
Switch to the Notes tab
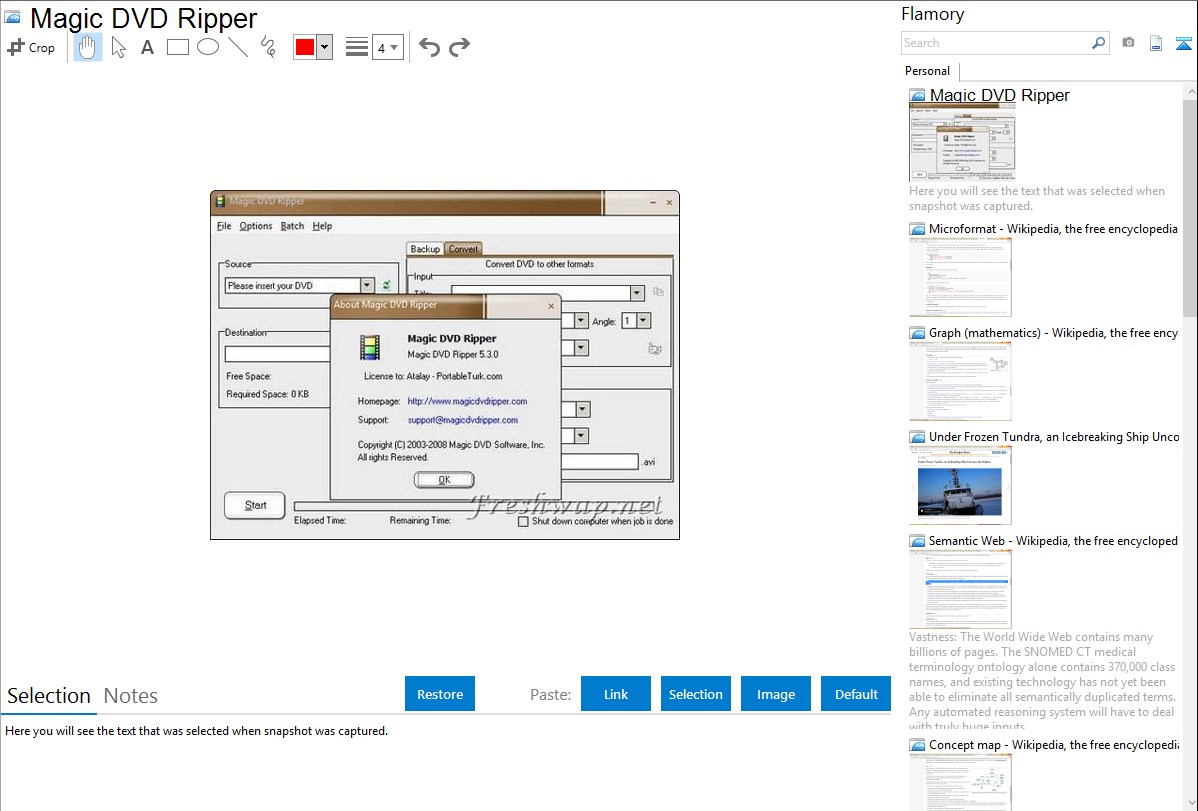click(x=131, y=696)
